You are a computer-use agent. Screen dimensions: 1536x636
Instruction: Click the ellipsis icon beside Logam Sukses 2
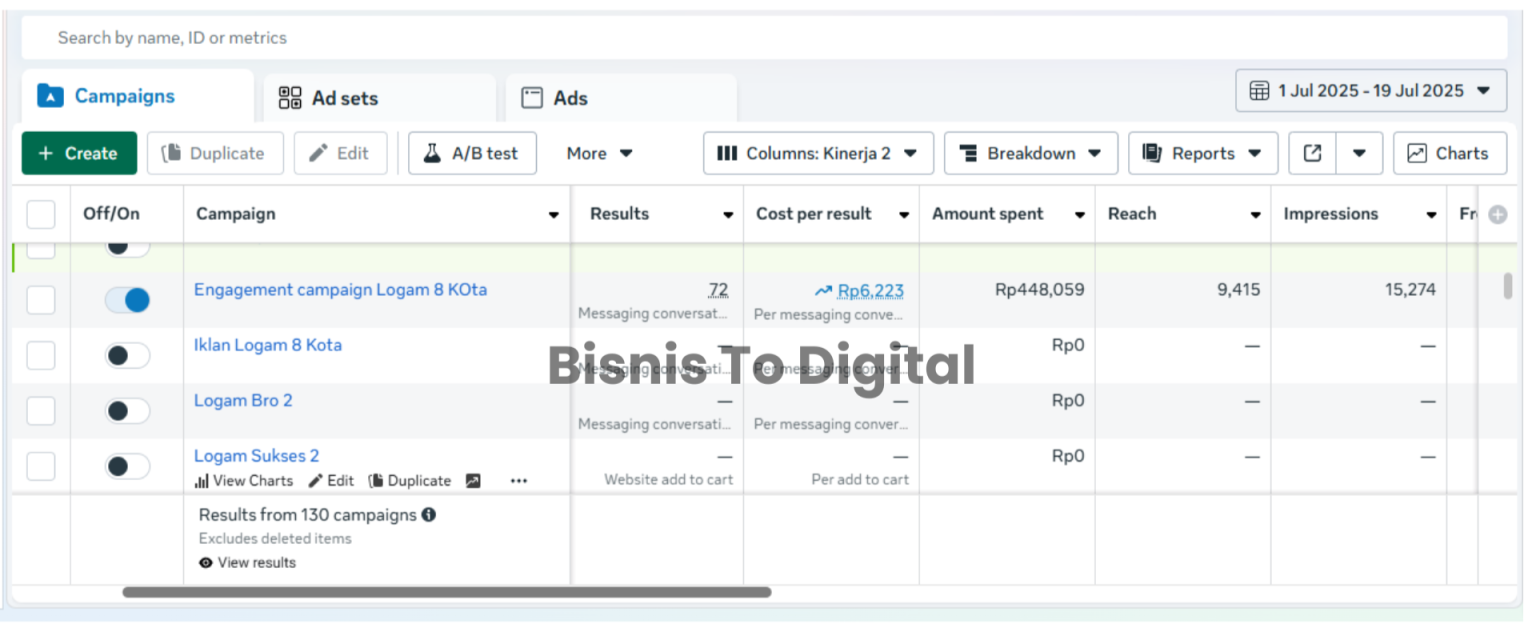[x=518, y=481]
